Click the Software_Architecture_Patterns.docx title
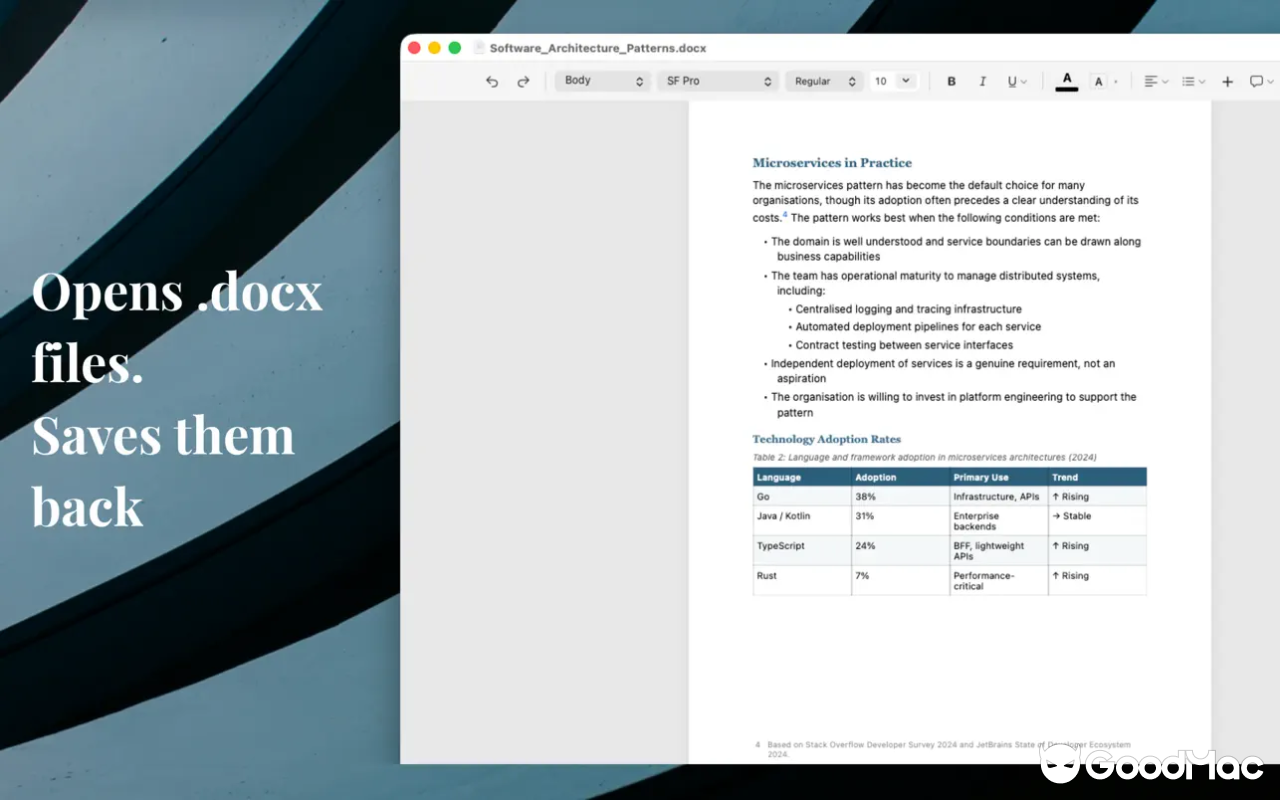 (598, 48)
